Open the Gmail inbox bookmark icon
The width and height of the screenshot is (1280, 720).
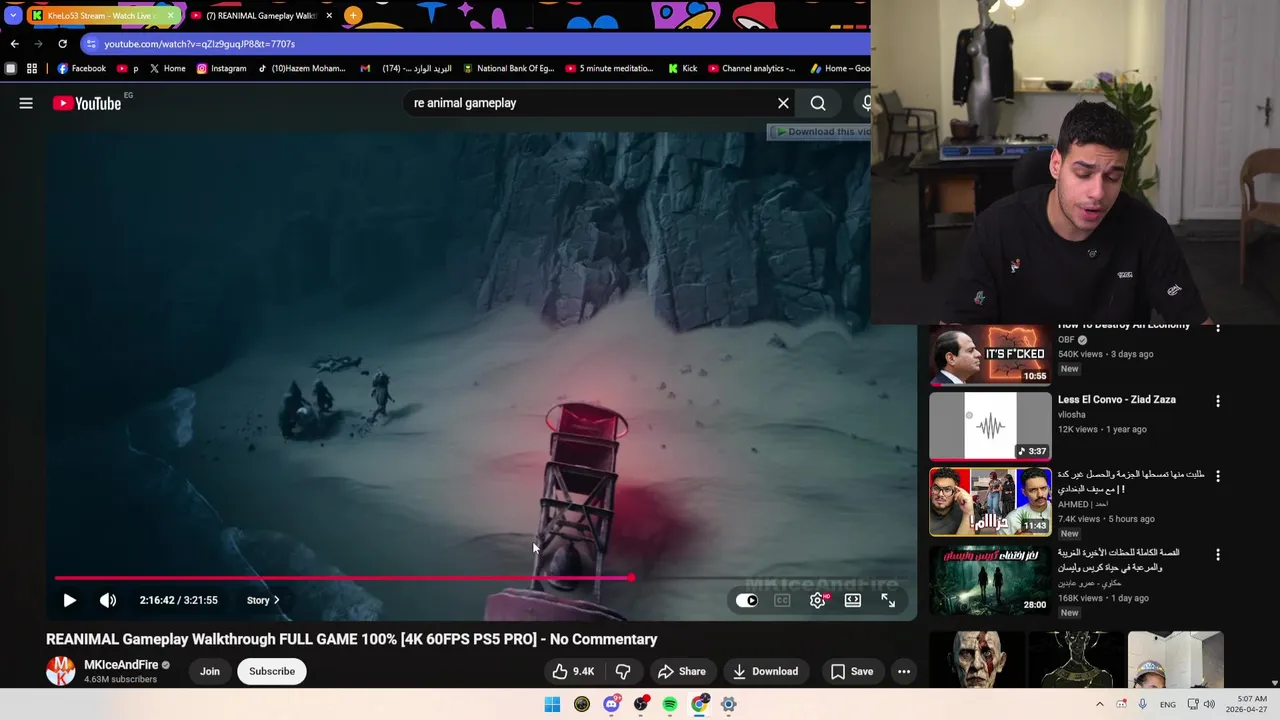click(365, 68)
